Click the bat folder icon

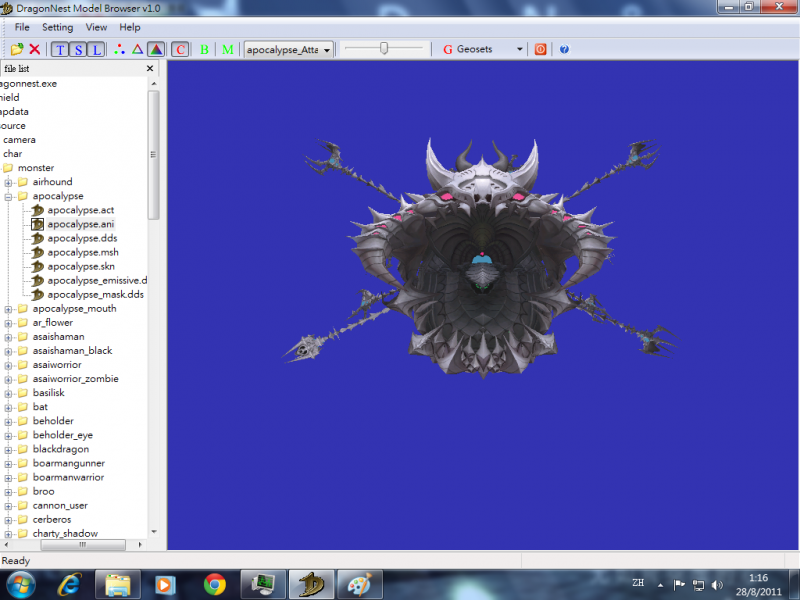click(23, 407)
